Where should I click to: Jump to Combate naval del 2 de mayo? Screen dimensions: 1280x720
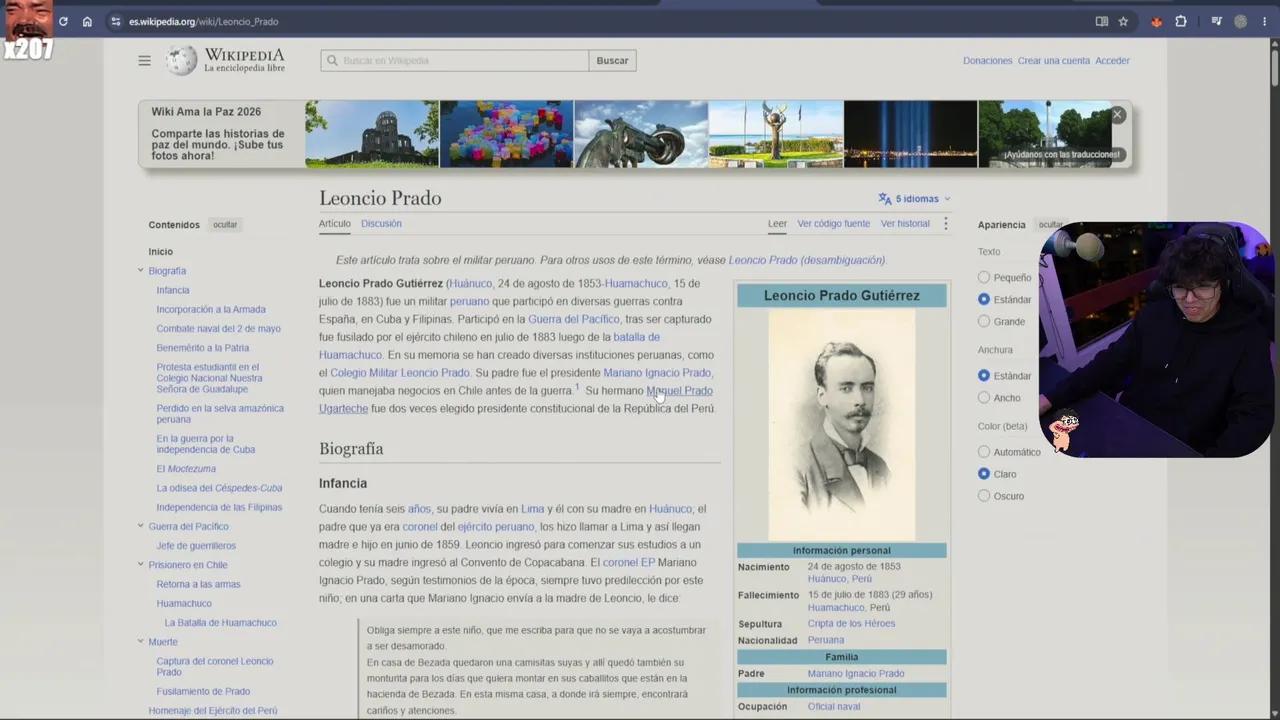tap(219, 329)
